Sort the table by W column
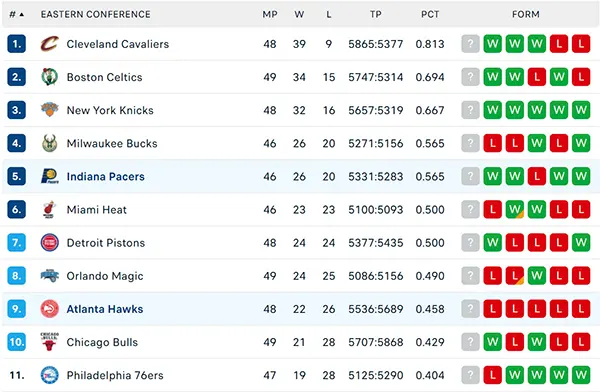 click(x=299, y=15)
